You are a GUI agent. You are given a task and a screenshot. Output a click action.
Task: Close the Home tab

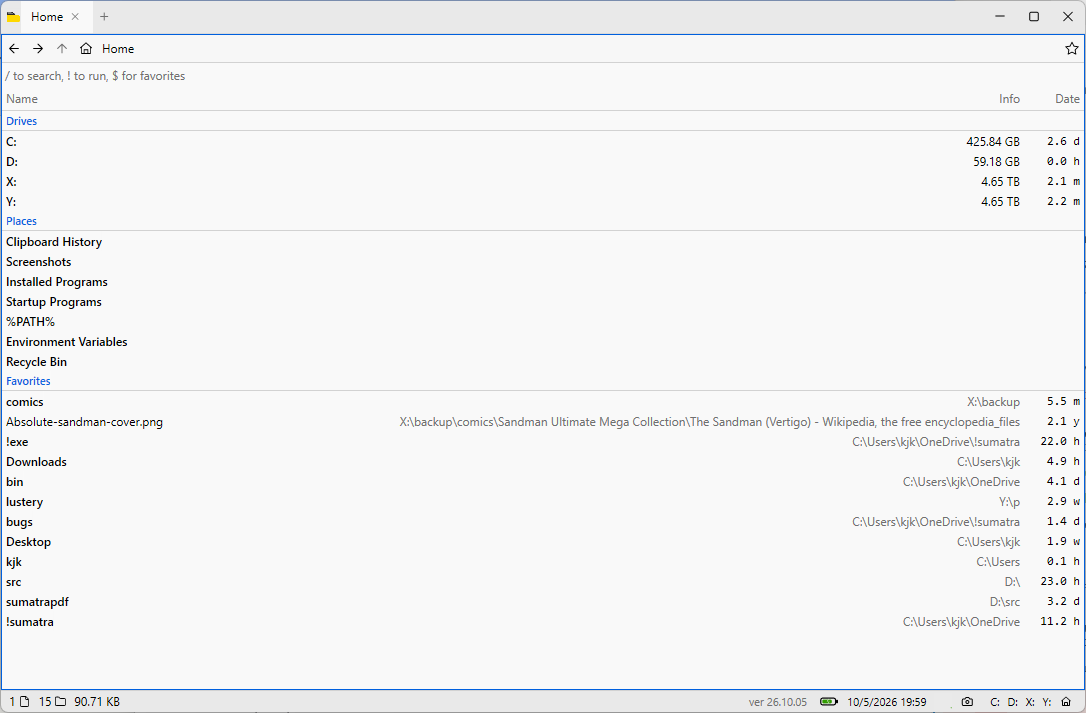point(75,17)
